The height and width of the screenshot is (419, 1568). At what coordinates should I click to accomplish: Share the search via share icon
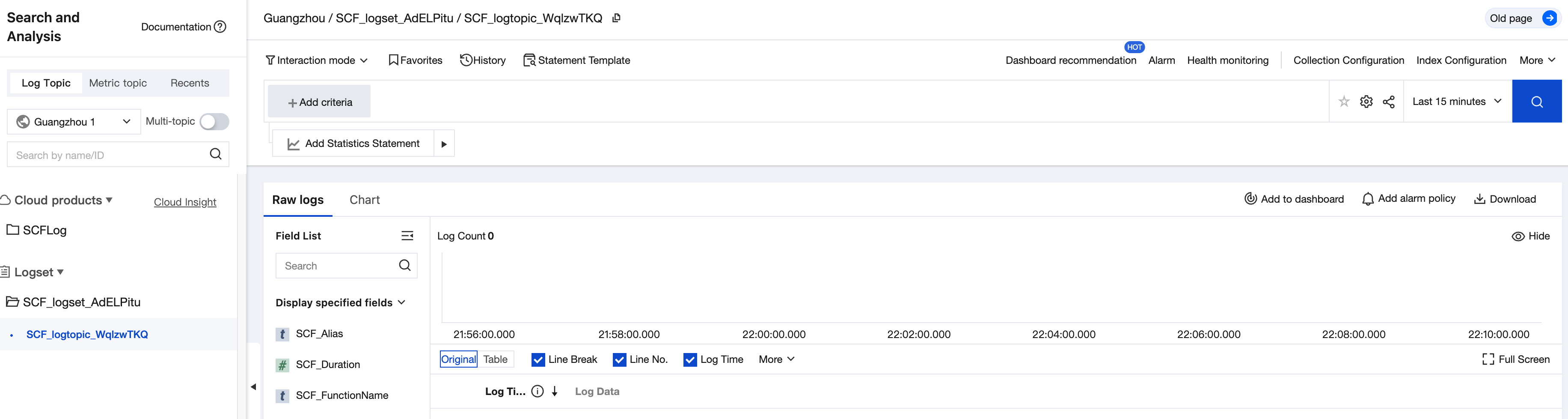pyautogui.click(x=1388, y=102)
